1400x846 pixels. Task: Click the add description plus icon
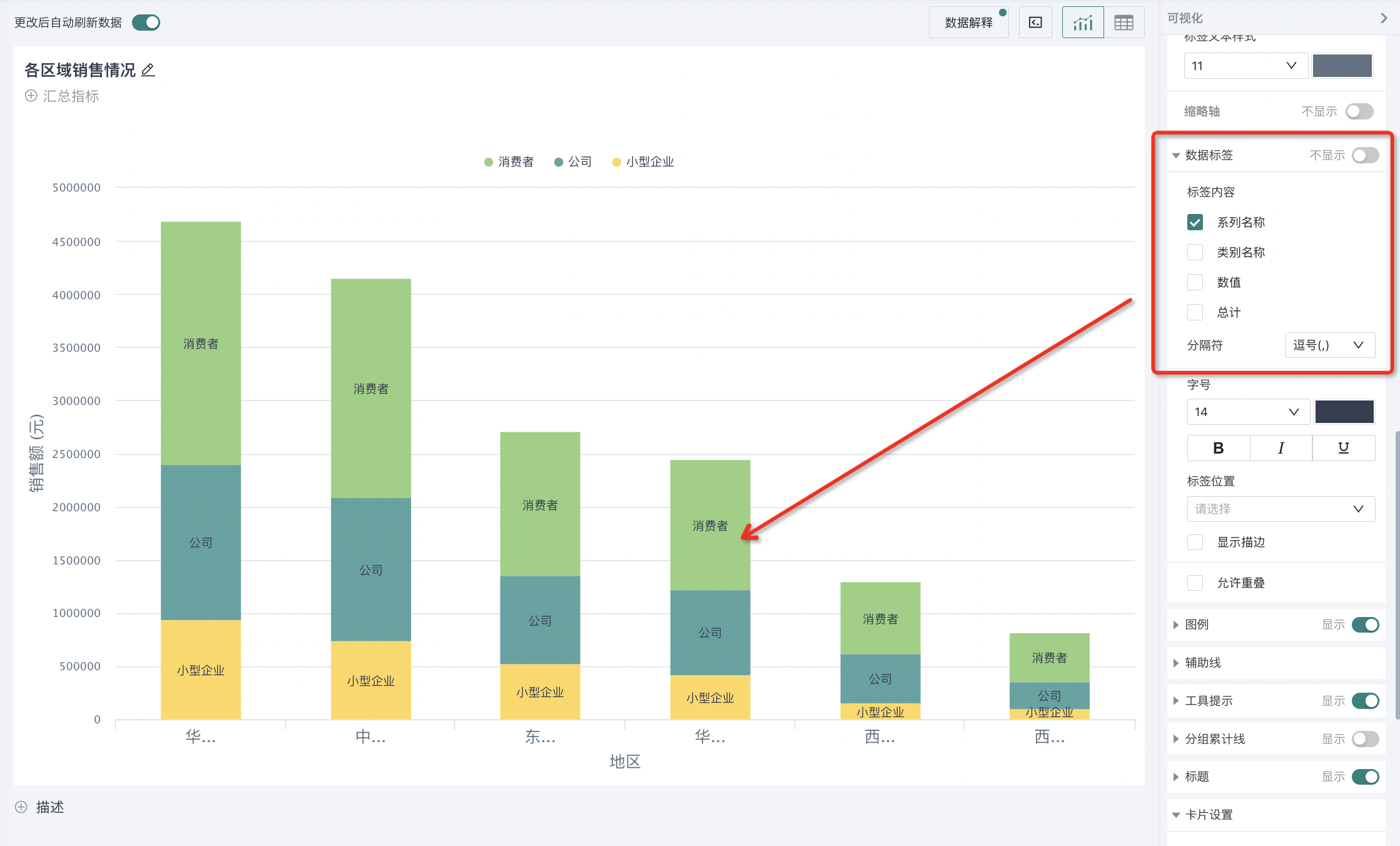pos(21,807)
